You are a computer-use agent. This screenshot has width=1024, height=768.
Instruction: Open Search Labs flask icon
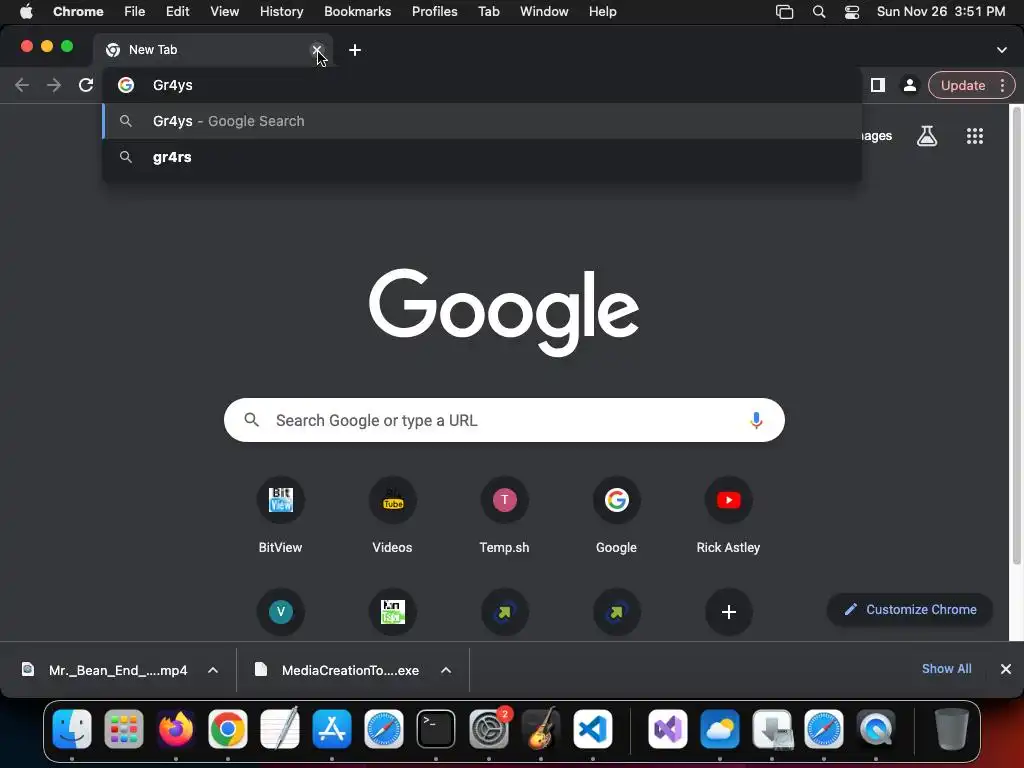pos(927,136)
